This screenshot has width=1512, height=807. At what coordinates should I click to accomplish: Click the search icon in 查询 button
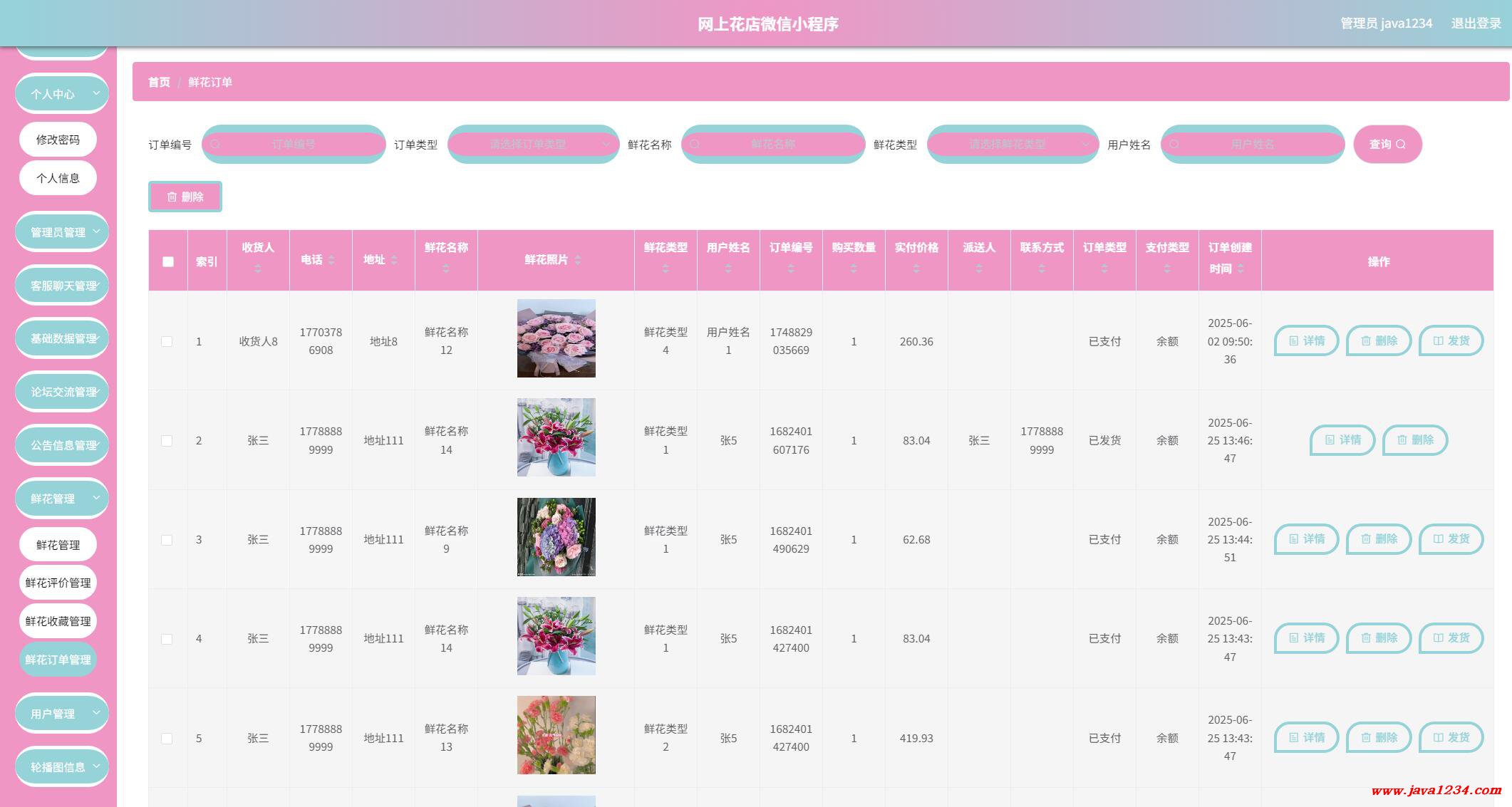[1400, 144]
